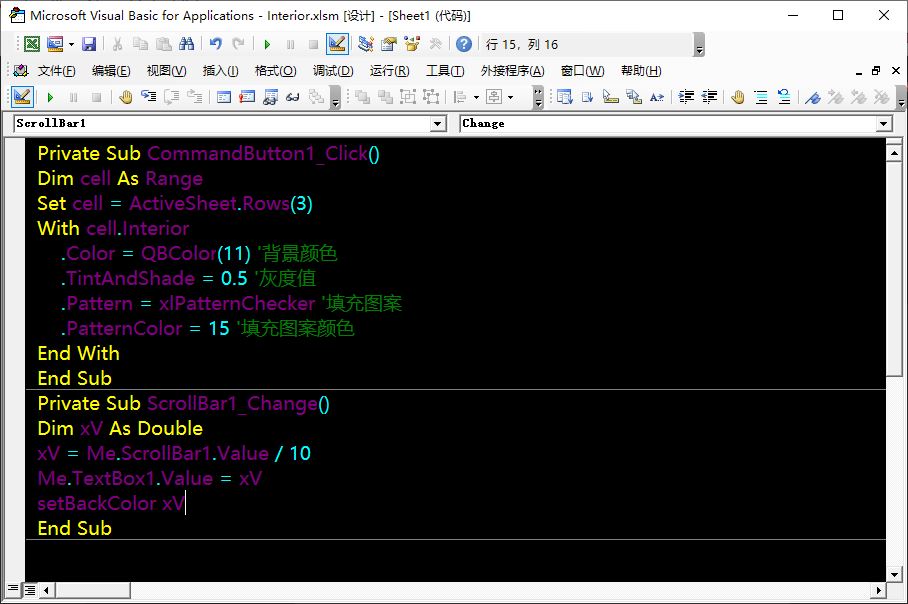Toggle Design Mode in the Debug toolbar

tap(22, 97)
